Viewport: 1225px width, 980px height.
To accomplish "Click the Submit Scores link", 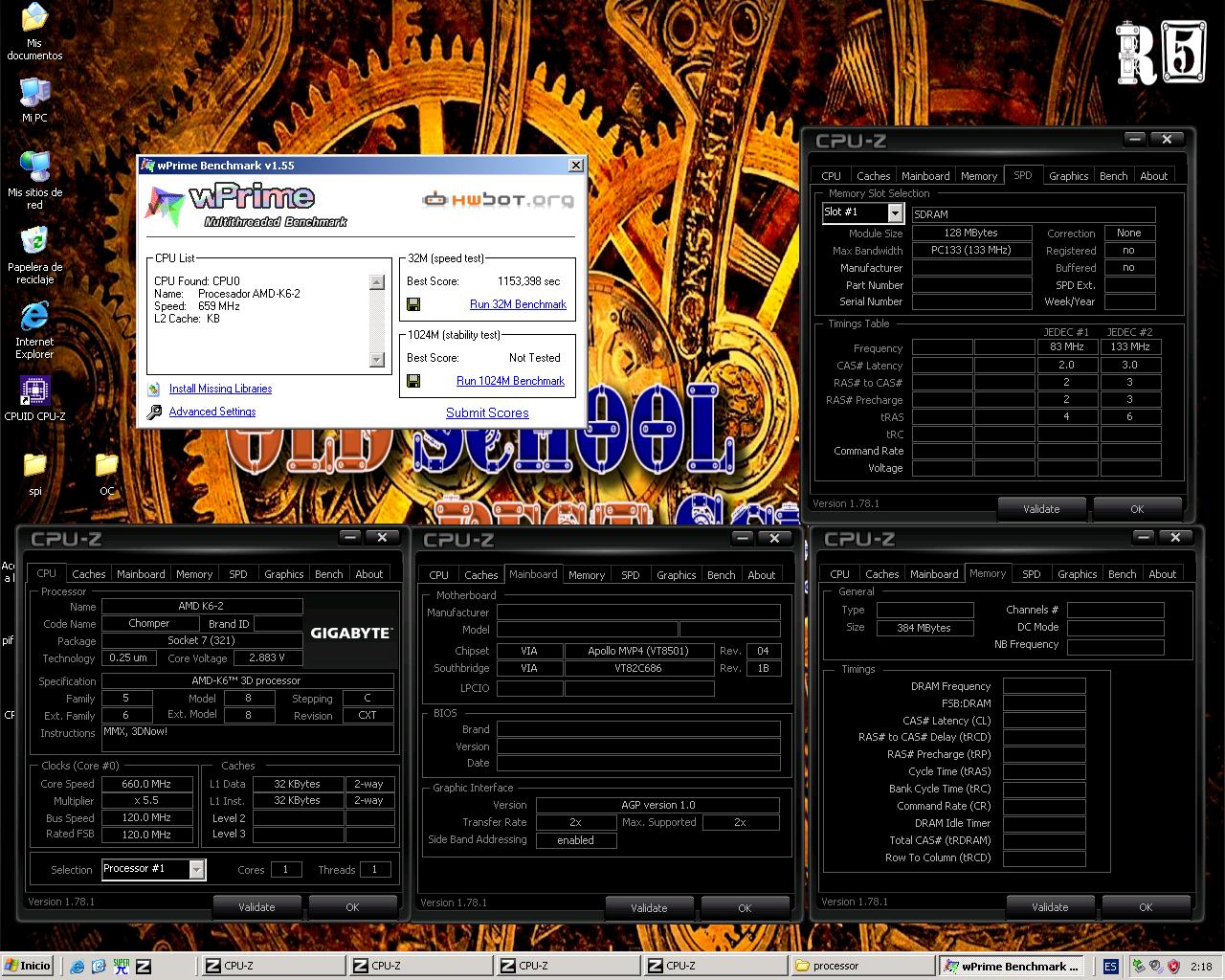I will 487,412.
